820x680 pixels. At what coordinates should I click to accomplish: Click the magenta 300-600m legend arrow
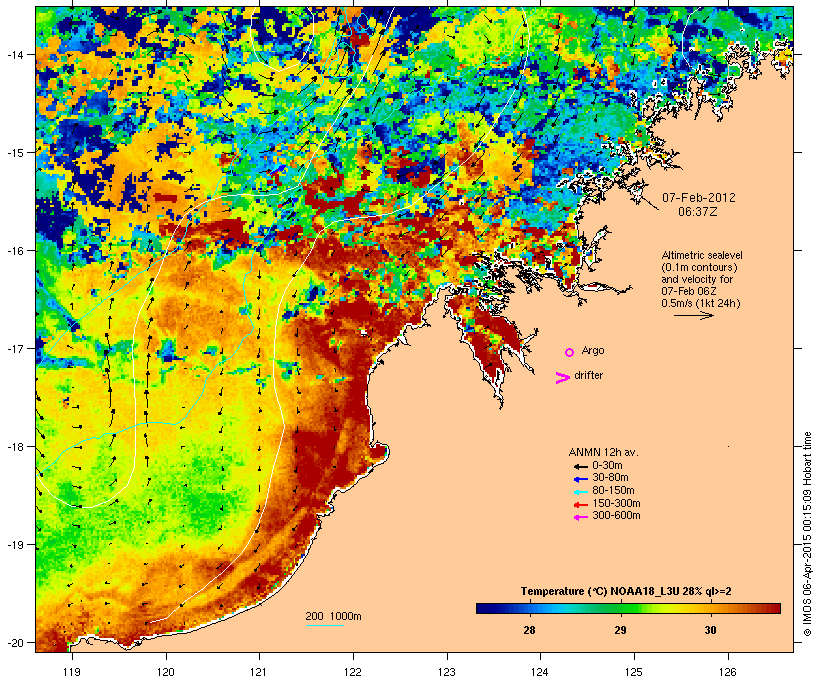click(x=580, y=517)
